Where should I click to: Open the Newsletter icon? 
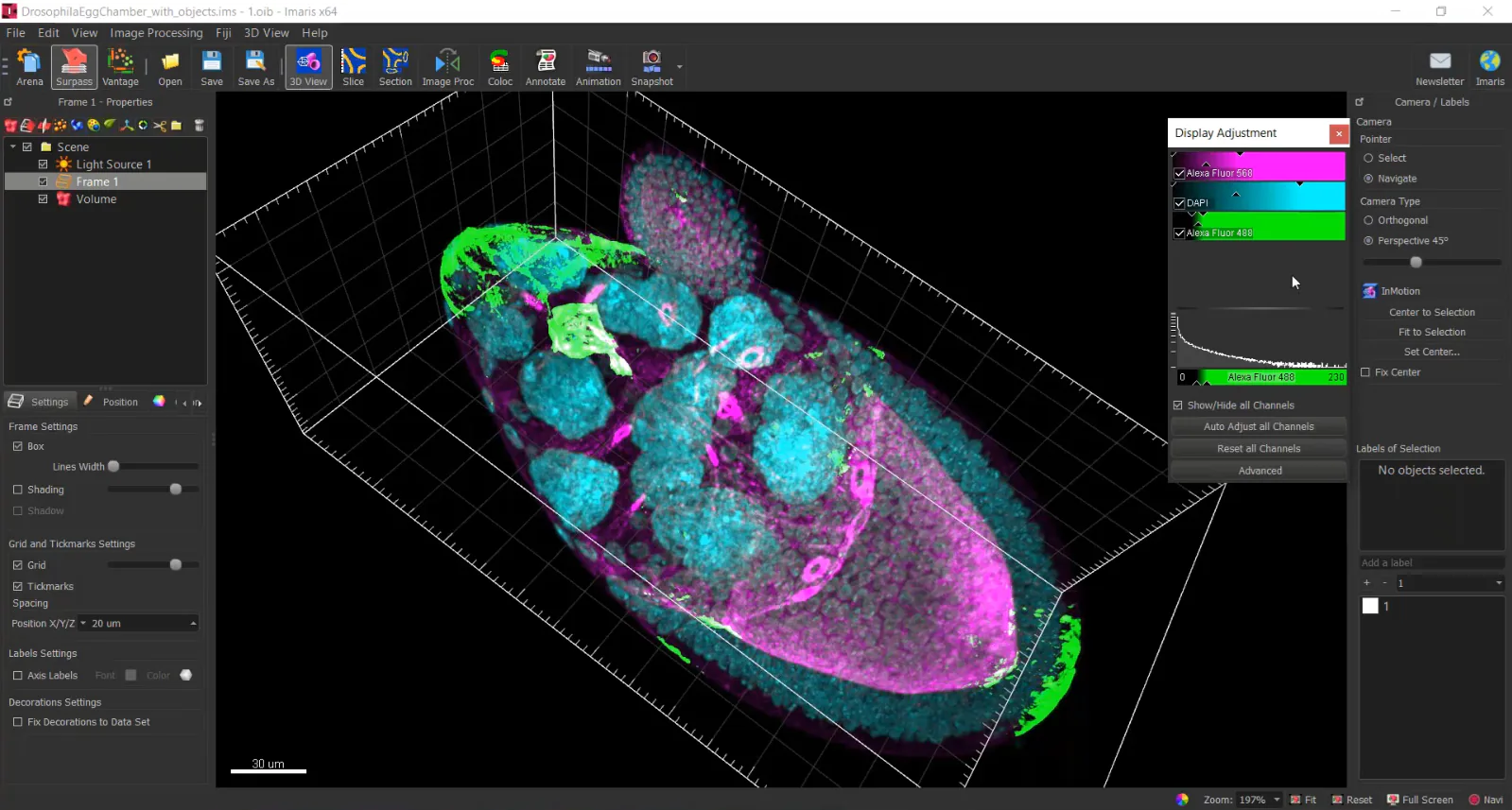pyautogui.click(x=1439, y=68)
